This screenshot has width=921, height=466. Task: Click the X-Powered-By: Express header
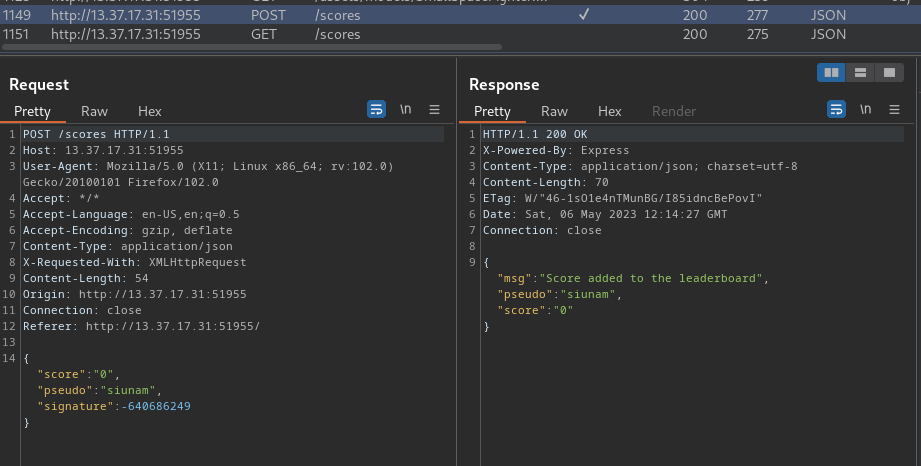point(556,150)
